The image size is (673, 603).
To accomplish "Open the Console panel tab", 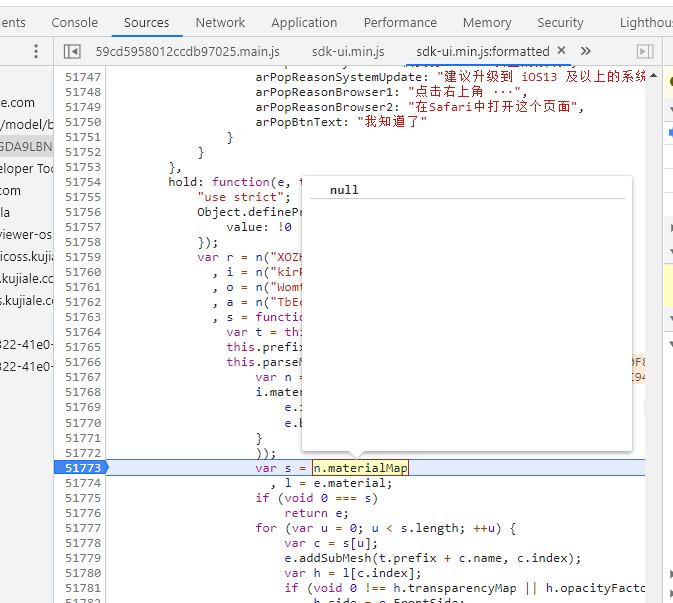I will coord(75,22).
